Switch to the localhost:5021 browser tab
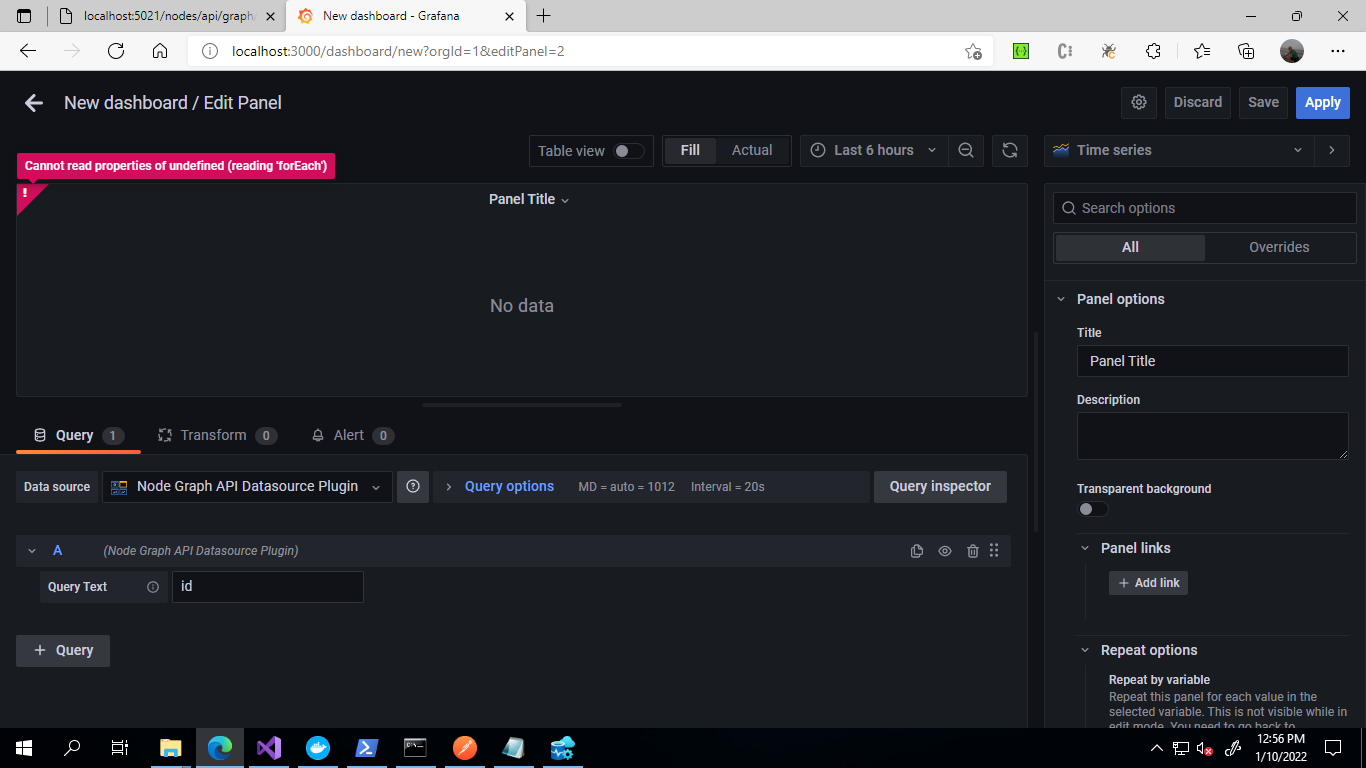This screenshot has width=1366, height=768. pyautogui.click(x=166, y=16)
